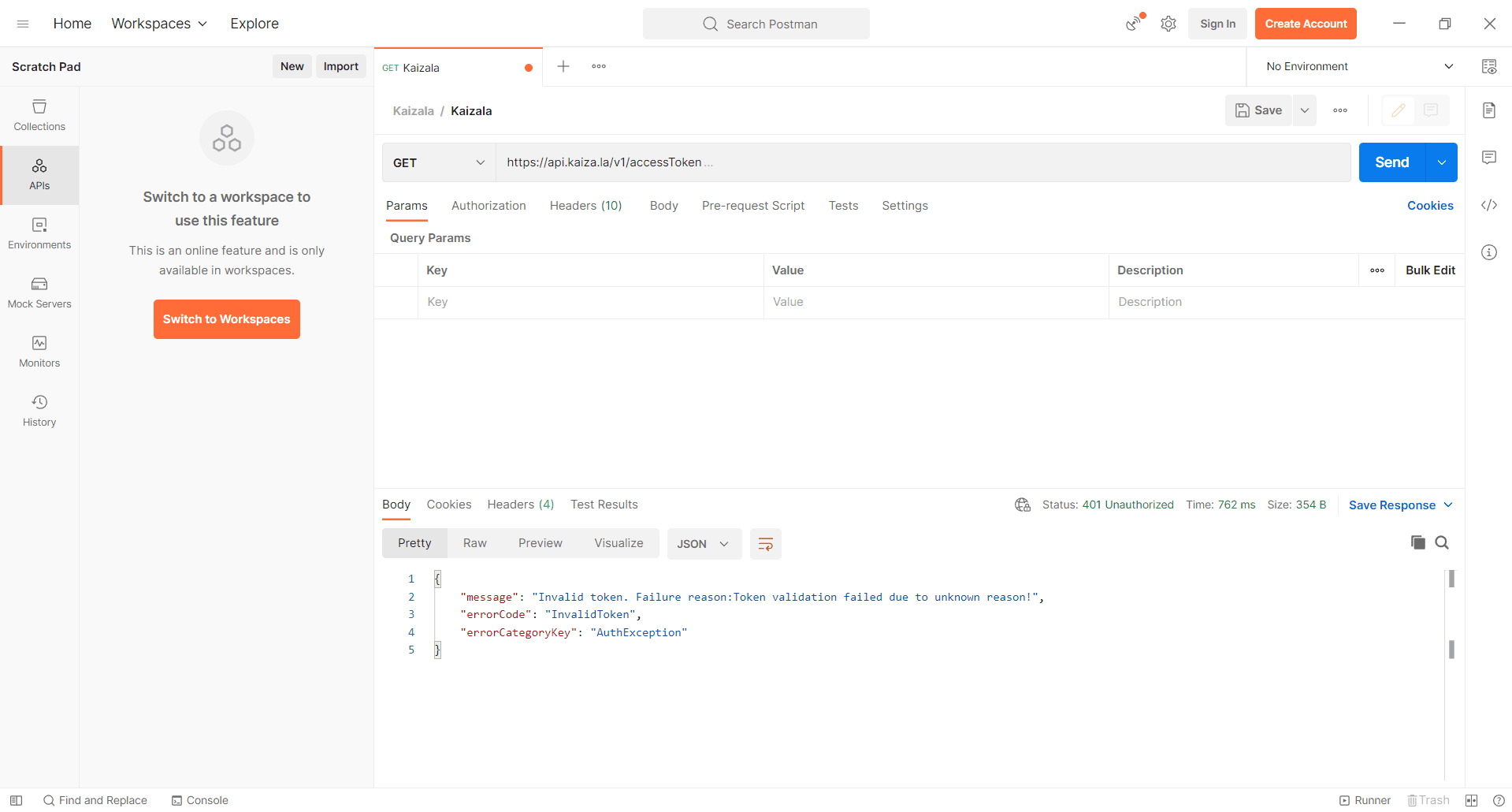1512x812 pixels.
Task: Click the query param Key field
Action: point(590,302)
